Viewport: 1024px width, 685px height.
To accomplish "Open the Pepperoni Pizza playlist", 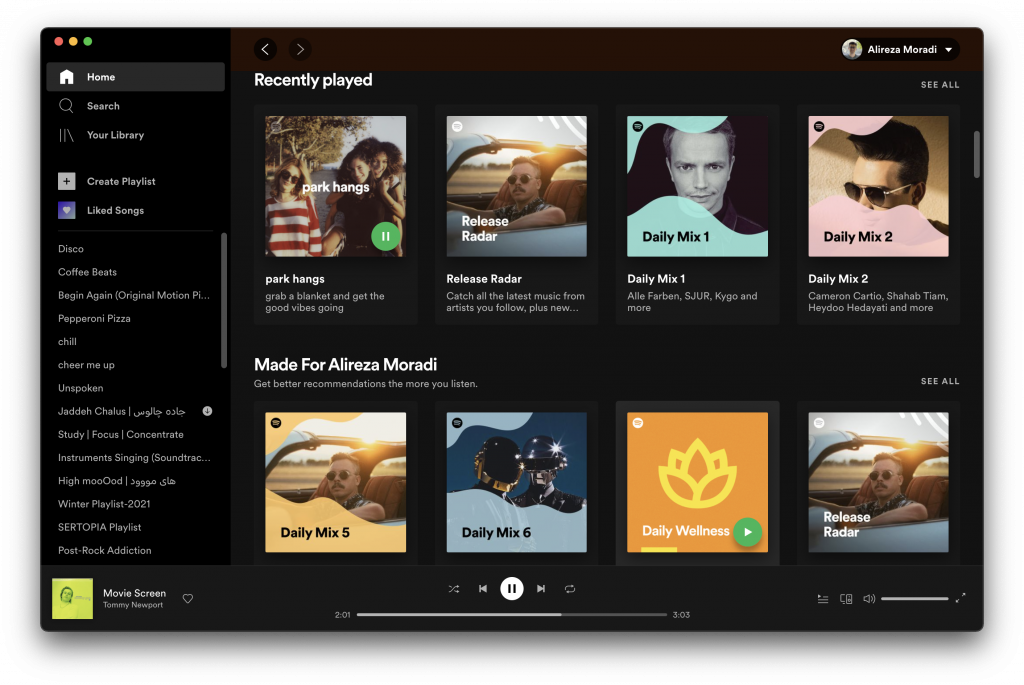I will point(94,319).
